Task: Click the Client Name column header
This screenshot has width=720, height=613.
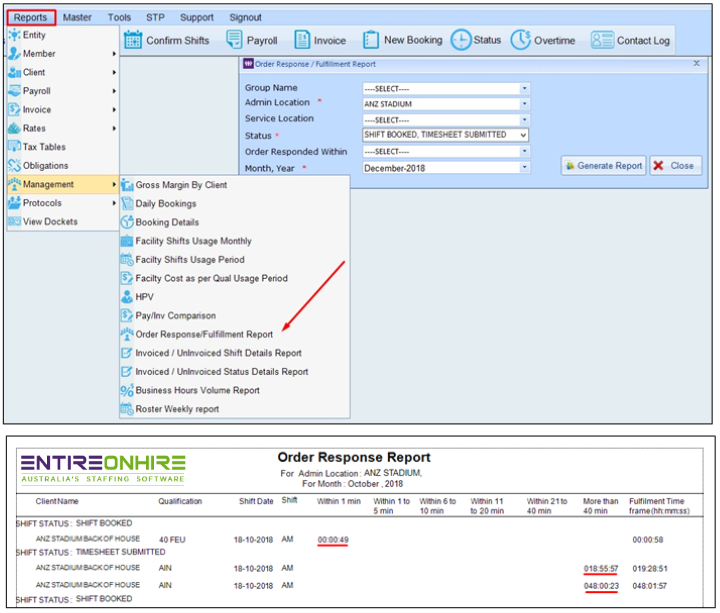Action: click(57, 501)
